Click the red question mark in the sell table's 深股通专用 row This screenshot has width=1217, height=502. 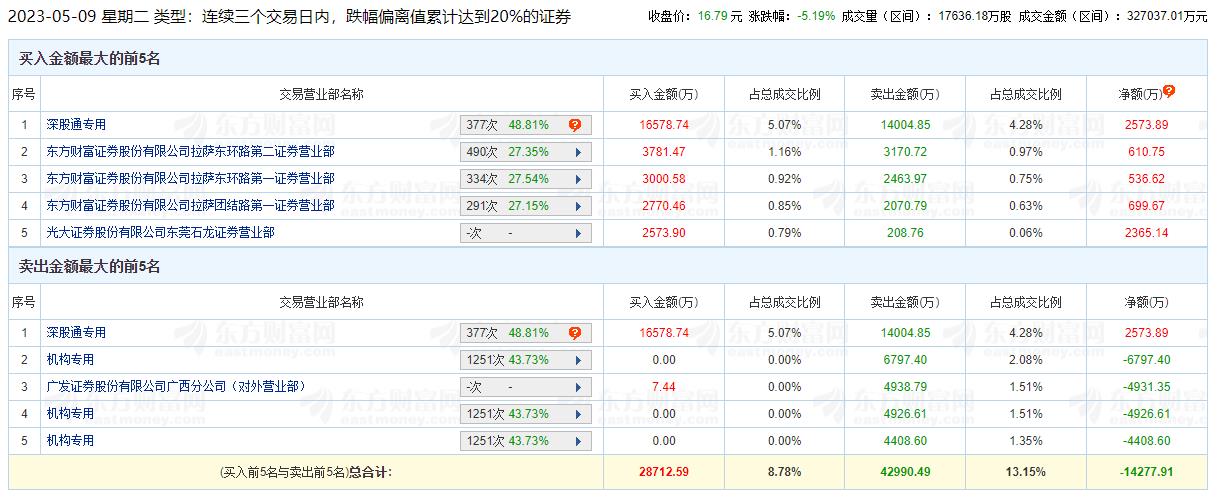point(575,333)
